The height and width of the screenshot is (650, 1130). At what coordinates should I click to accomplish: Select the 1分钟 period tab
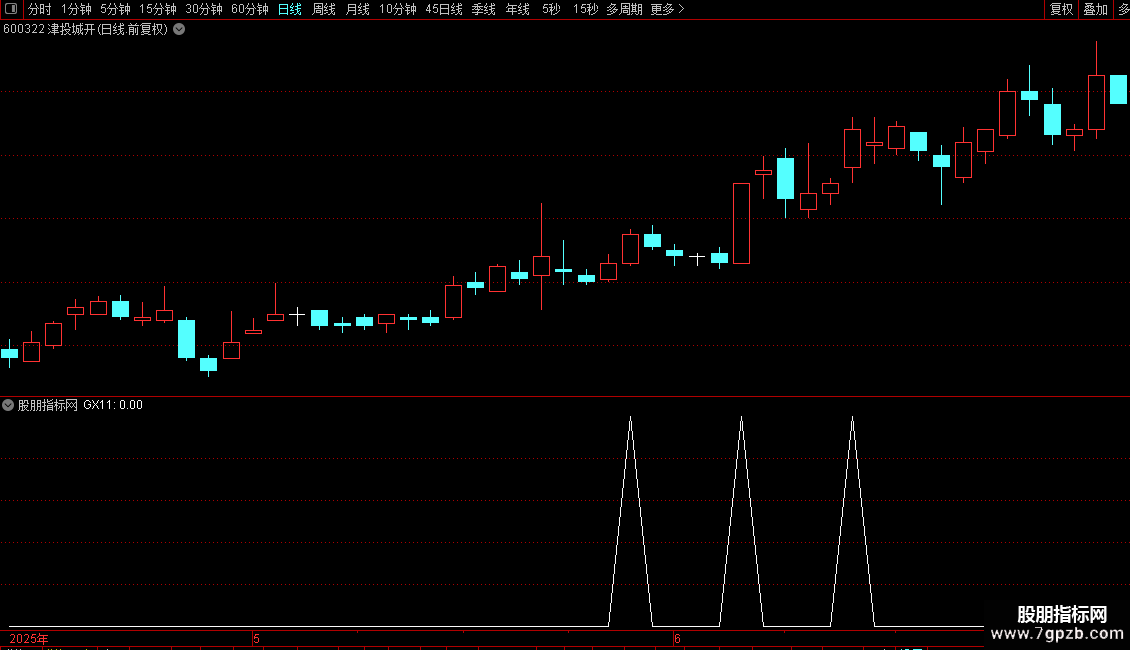click(76, 9)
